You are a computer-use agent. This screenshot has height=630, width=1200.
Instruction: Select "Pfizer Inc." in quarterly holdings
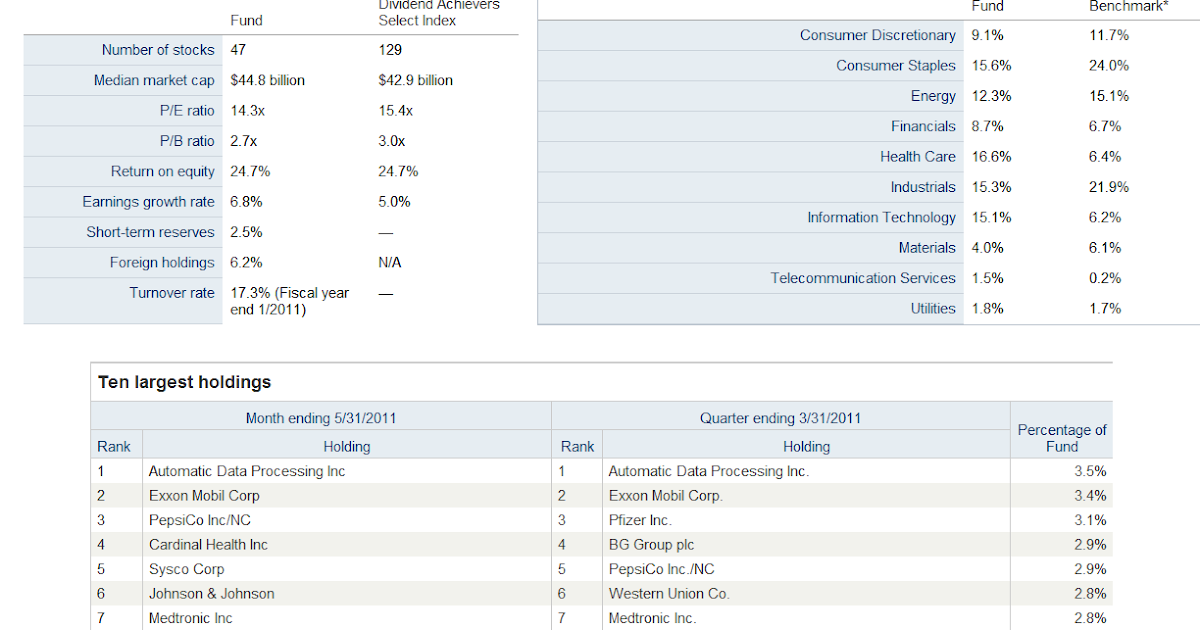point(640,520)
